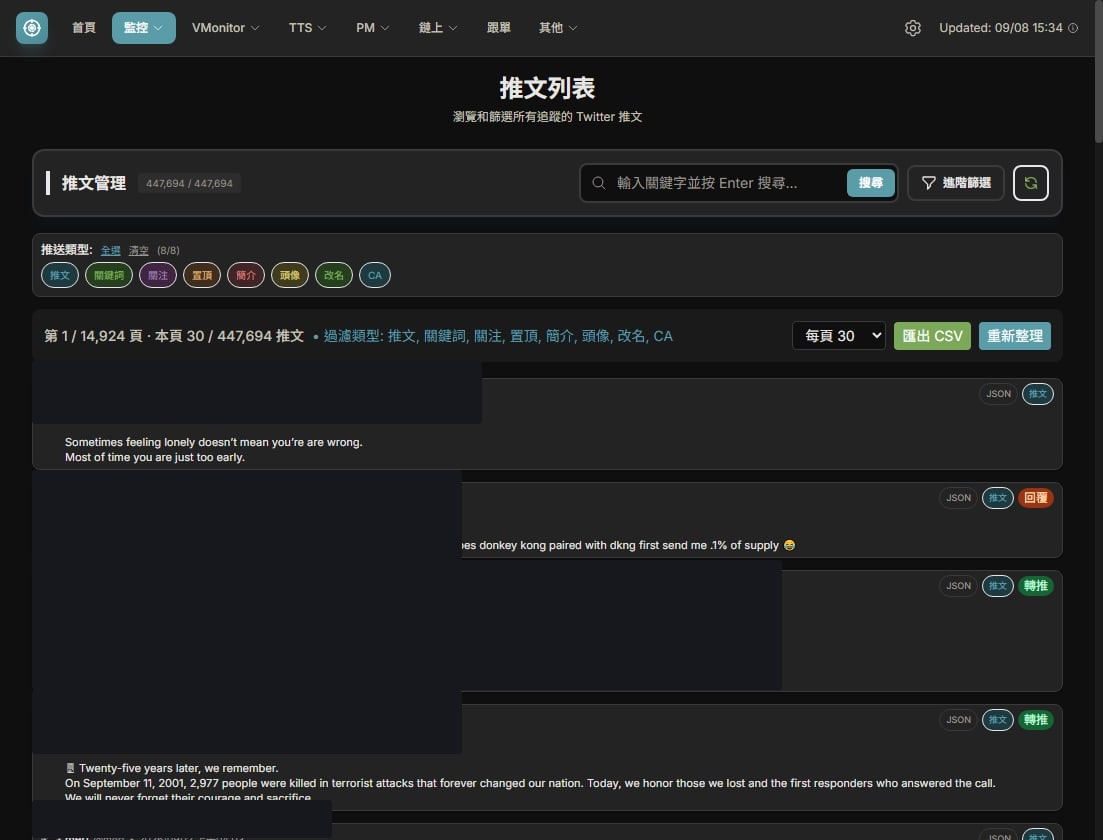Screen dimensions: 1103x840
Task: Toggle the 關注 type filter chip
Action: (158, 275)
